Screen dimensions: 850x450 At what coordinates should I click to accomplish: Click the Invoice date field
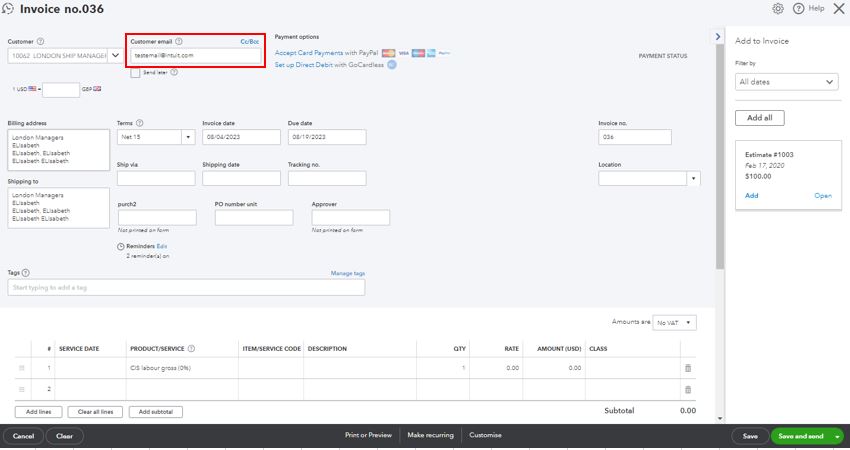click(242, 137)
